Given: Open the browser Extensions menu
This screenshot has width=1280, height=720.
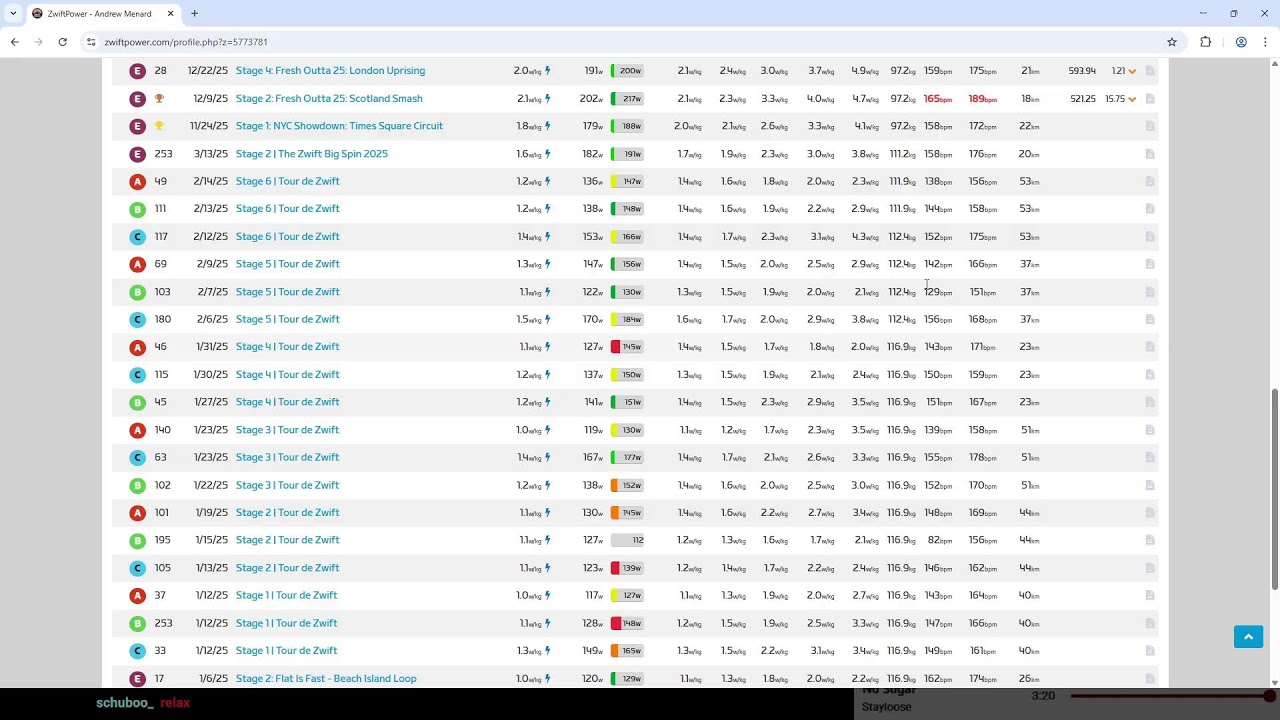Looking at the screenshot, I should [1206, 42].
